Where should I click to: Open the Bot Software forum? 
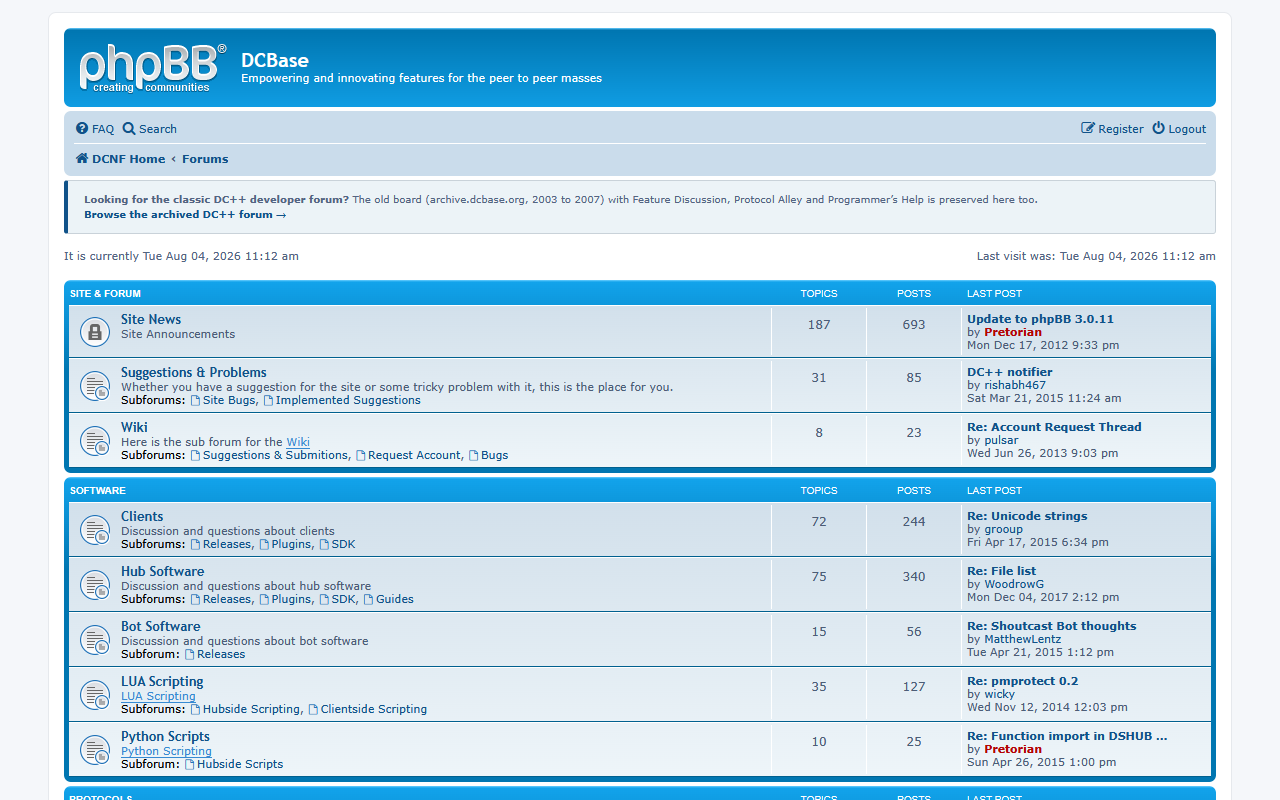(161, 626)
